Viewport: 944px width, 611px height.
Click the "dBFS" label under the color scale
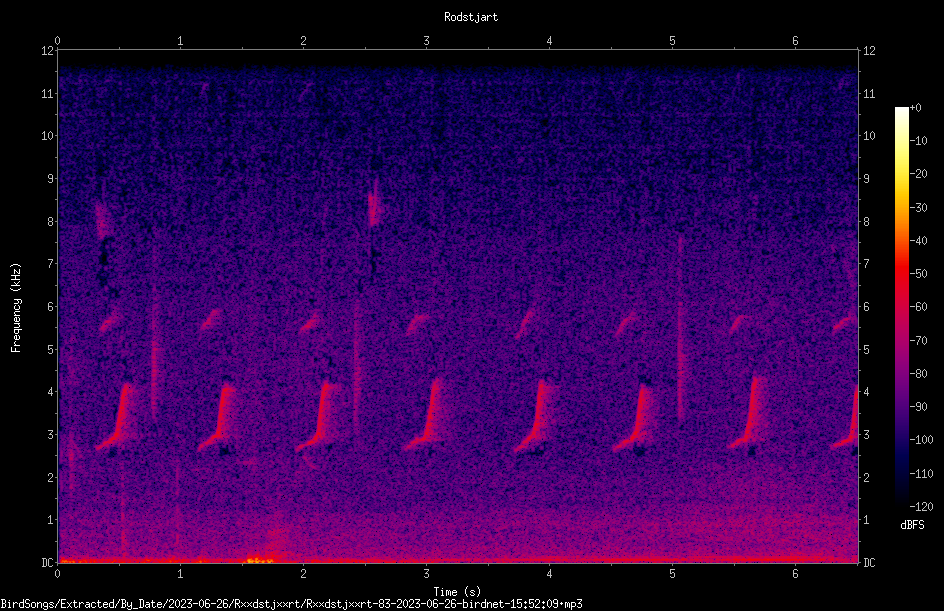click(912, 525)
